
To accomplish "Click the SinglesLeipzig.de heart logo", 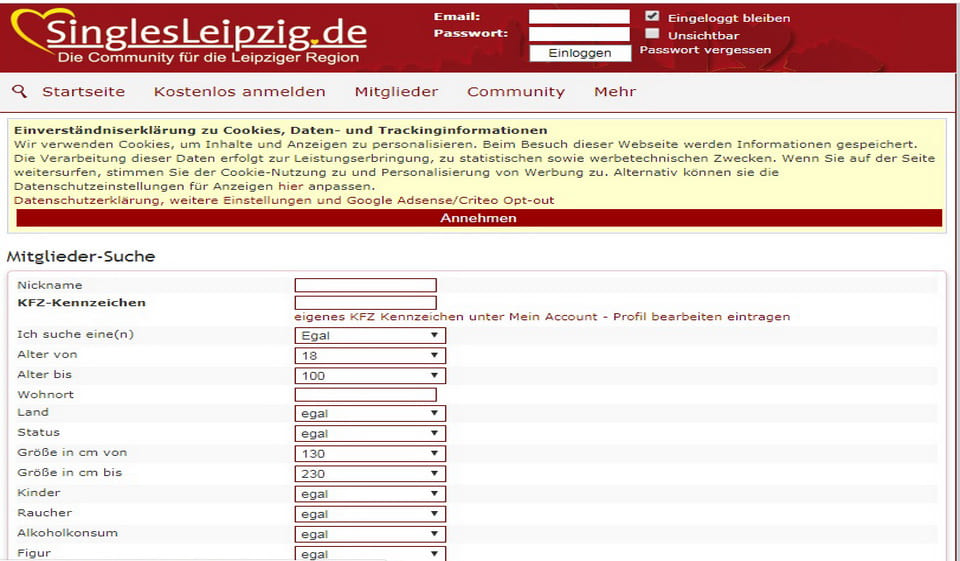I will (x=190, y=36).
